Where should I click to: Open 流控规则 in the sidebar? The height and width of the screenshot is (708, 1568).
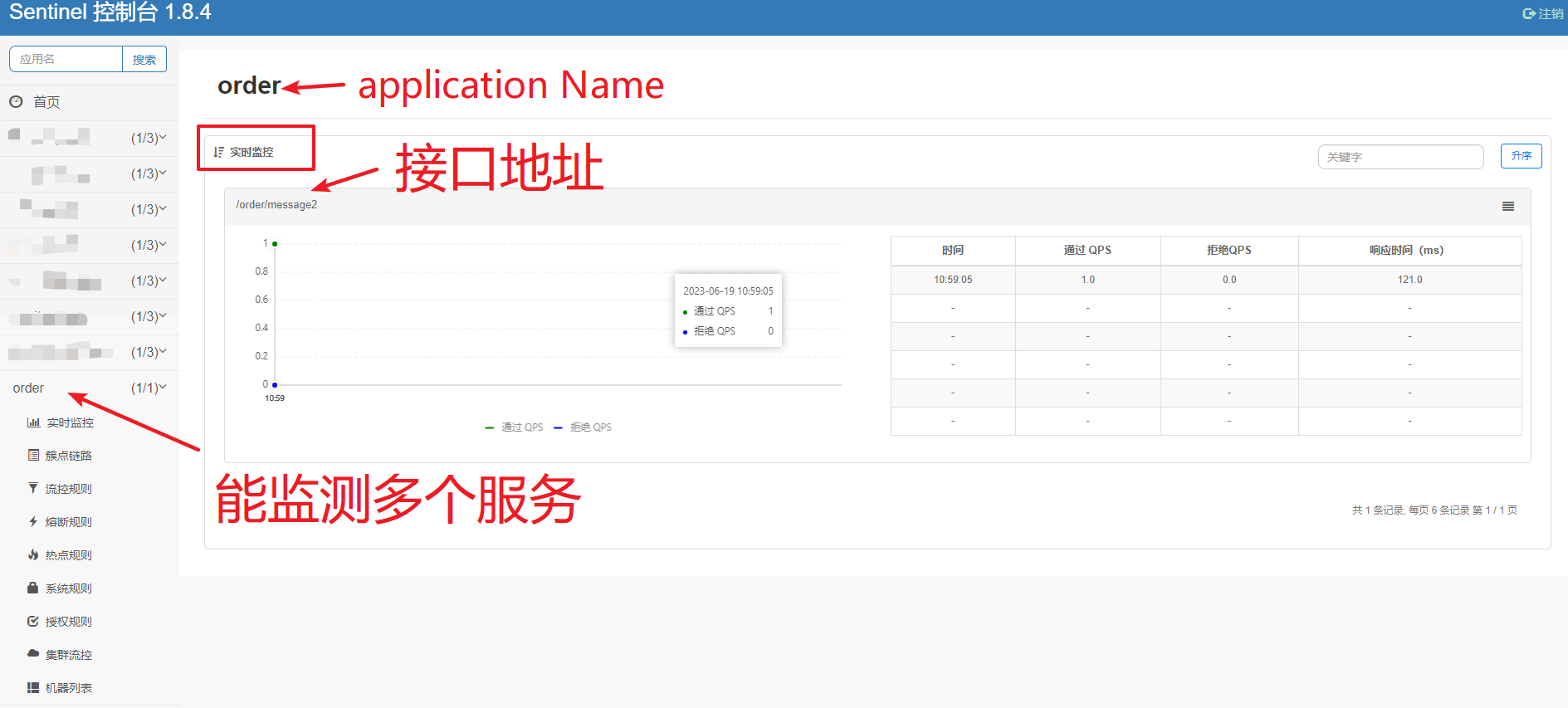[68, 489]
